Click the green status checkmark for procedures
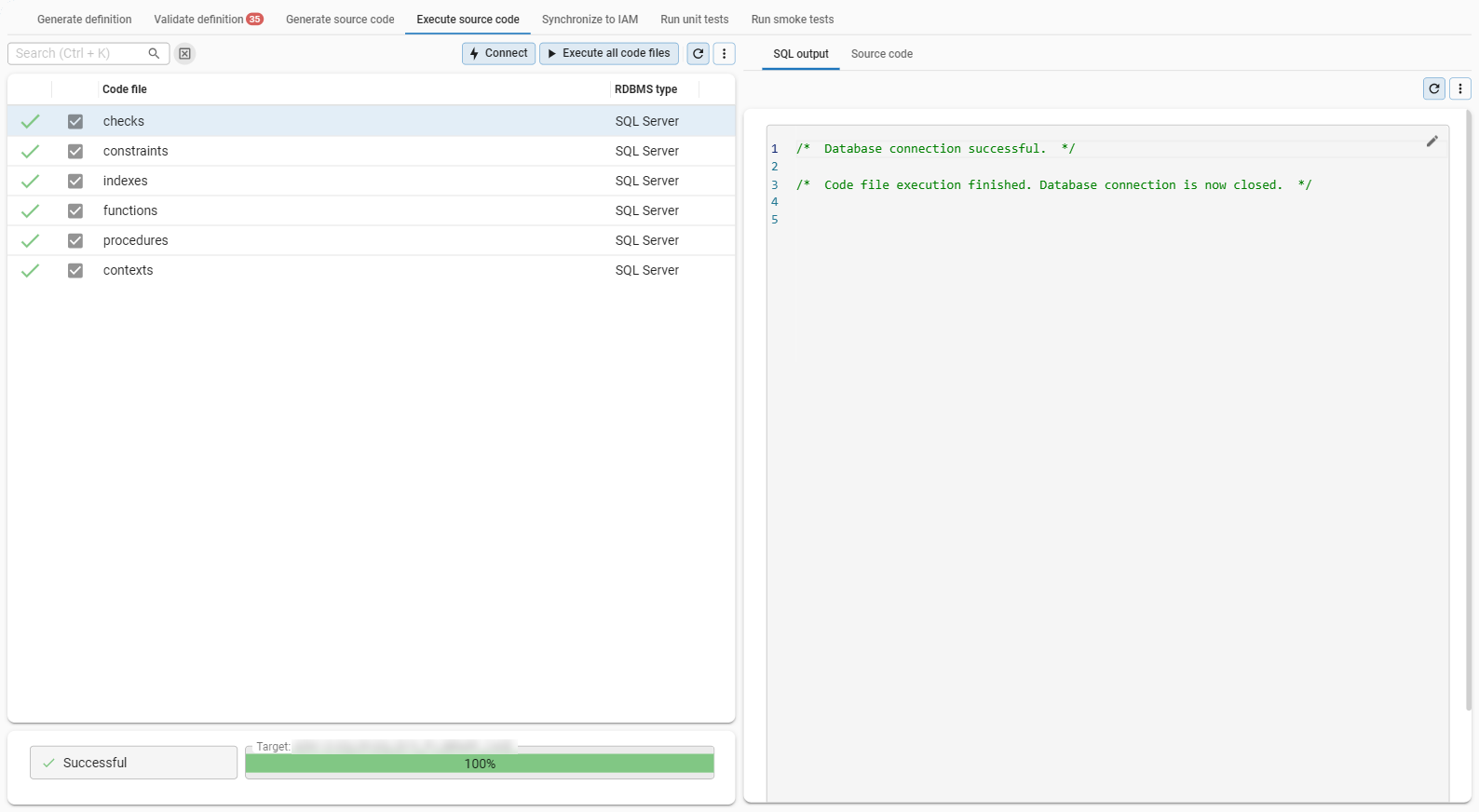The width and height of the screenshot is (1479, 812). pyautogui.click(x=31, y=240)
